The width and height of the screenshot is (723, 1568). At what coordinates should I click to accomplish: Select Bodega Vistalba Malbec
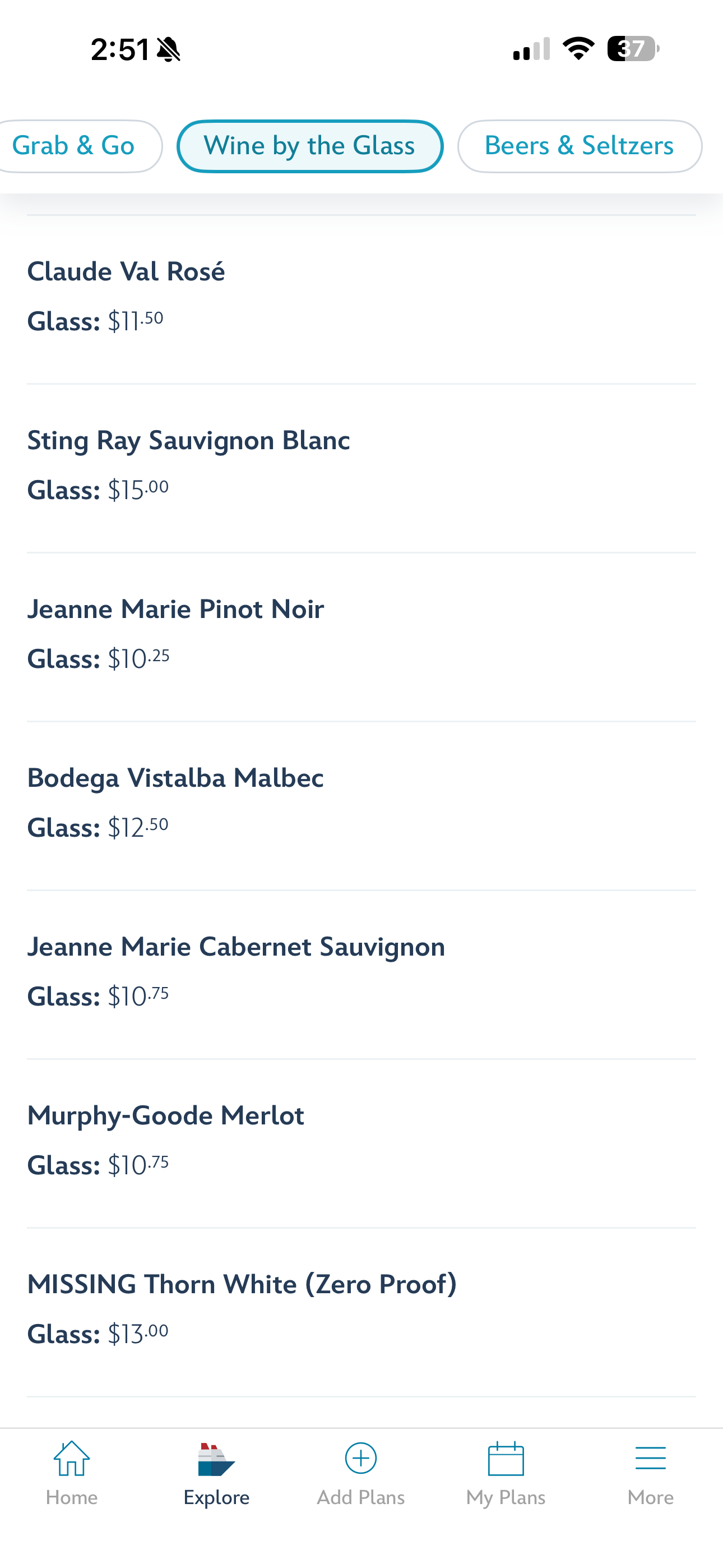click(361, 805)
